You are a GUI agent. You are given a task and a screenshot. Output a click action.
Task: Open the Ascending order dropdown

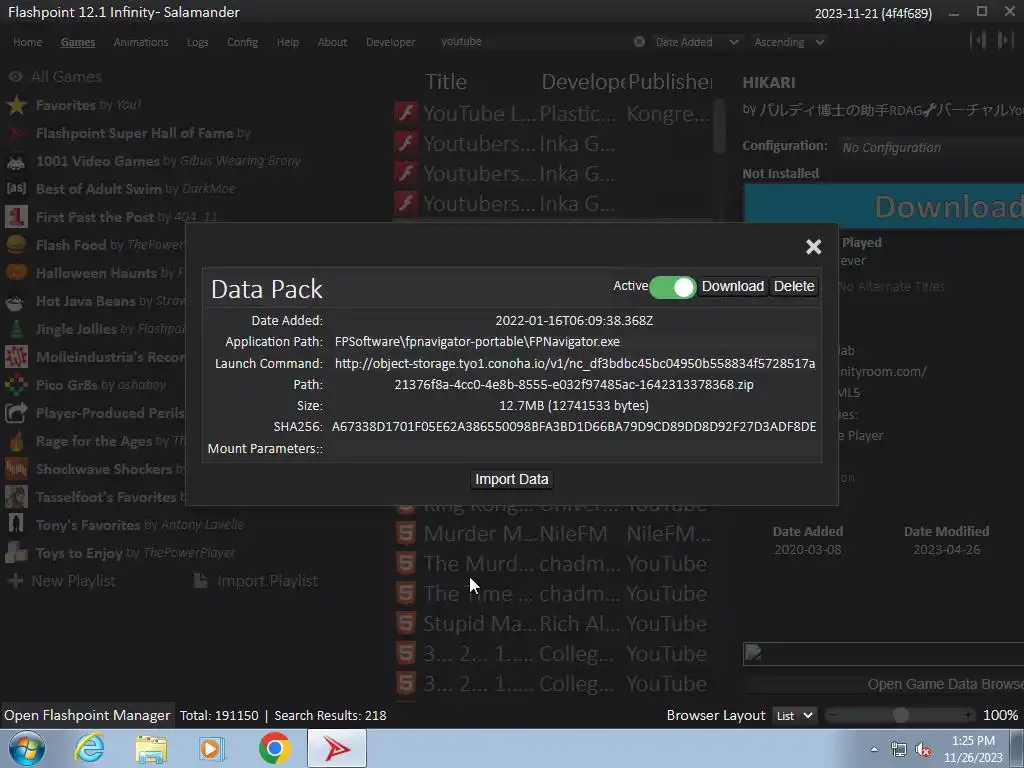point(788,42)
